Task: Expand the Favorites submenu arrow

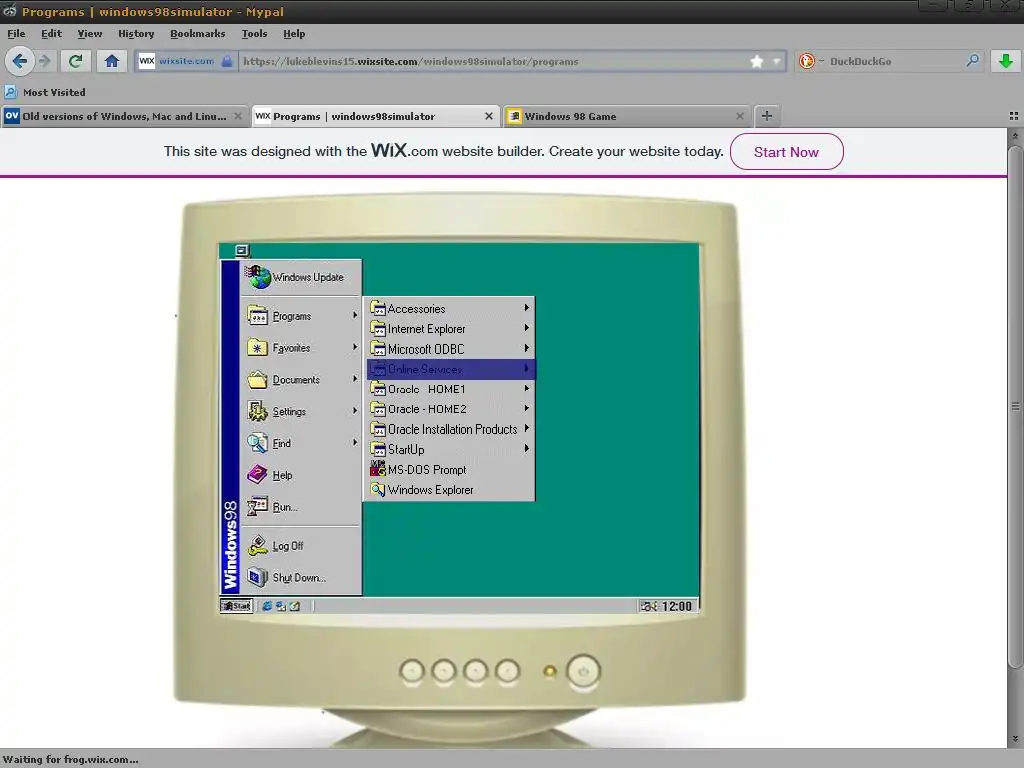Action: 355,347
